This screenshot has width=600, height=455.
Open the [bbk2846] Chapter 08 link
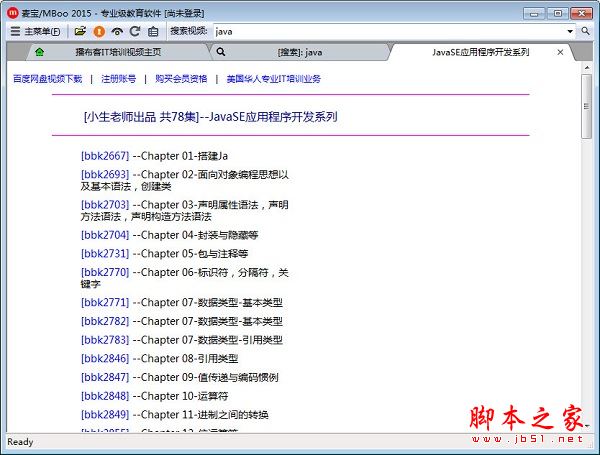[105, 359]
